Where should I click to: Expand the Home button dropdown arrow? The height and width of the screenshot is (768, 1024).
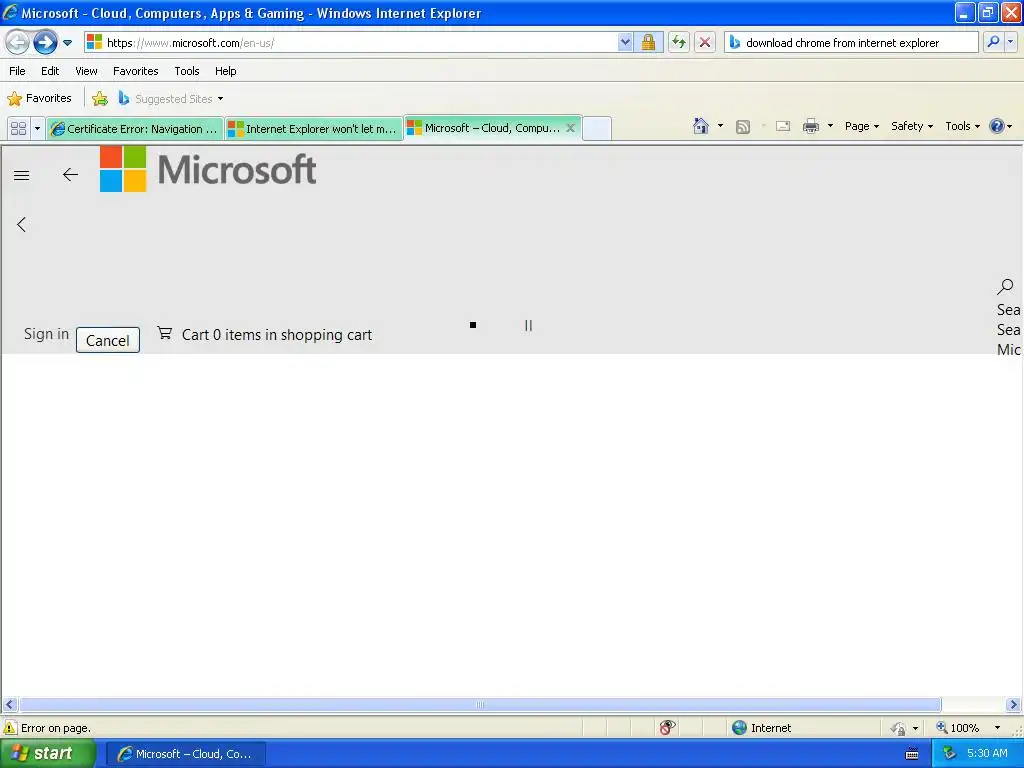[720, 126]
